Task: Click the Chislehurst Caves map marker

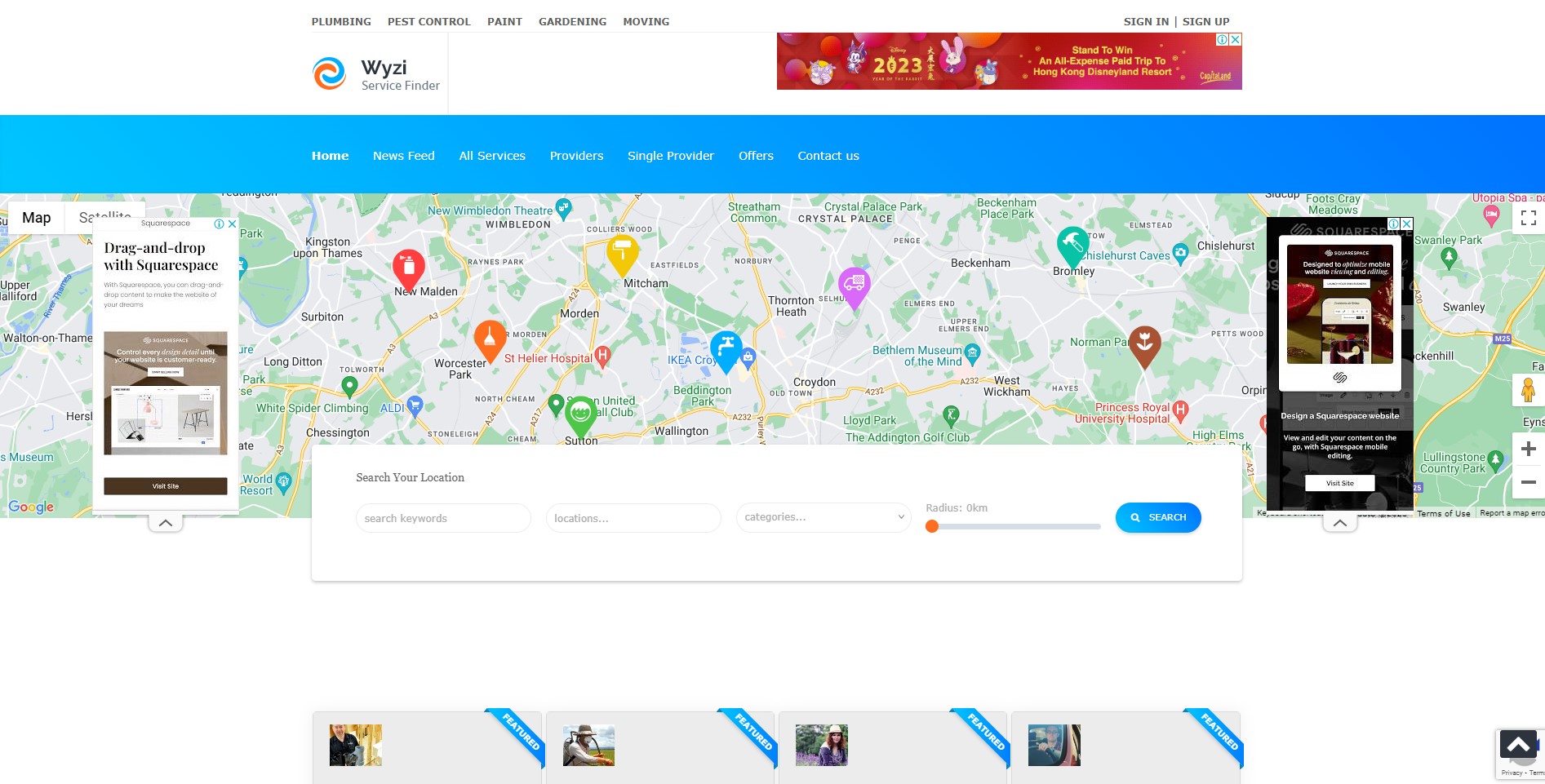Action: pyautogui.click(x=1180, y=253)
